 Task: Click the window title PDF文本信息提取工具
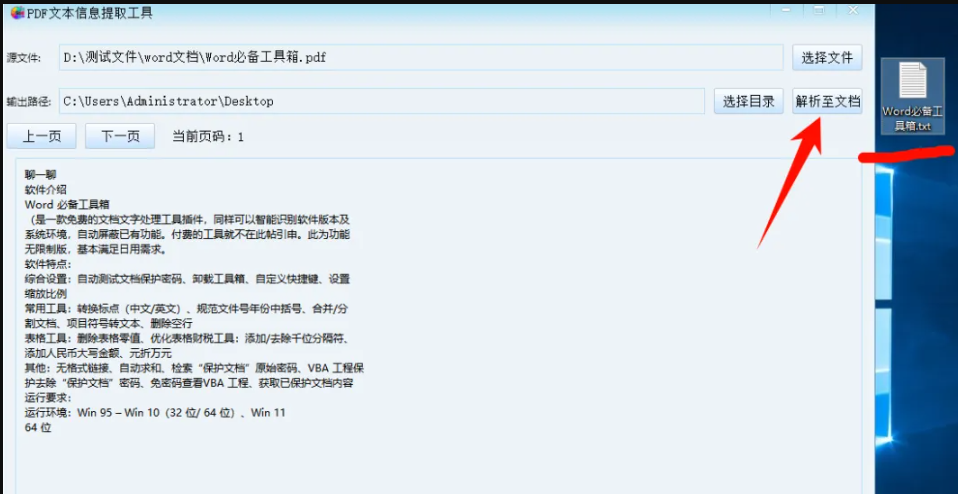[x=89, y=13]
